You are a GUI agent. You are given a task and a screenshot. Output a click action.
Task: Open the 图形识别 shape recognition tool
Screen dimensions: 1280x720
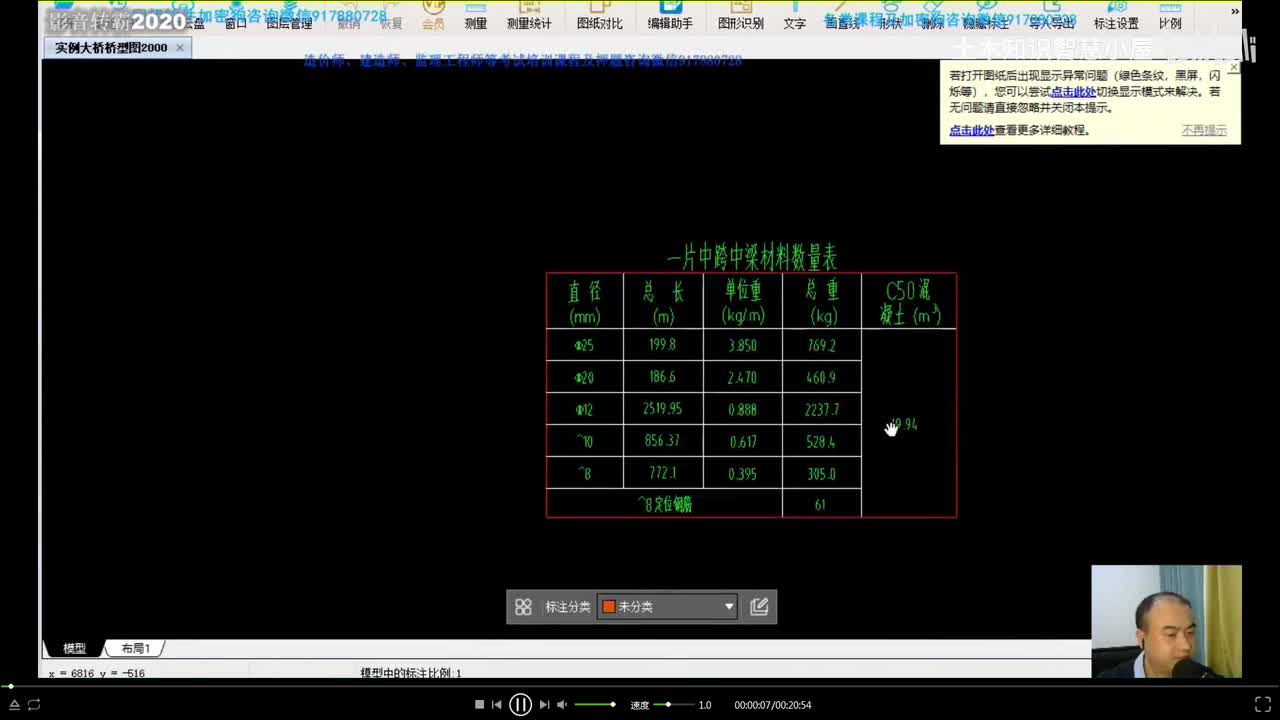coord(740,16)
